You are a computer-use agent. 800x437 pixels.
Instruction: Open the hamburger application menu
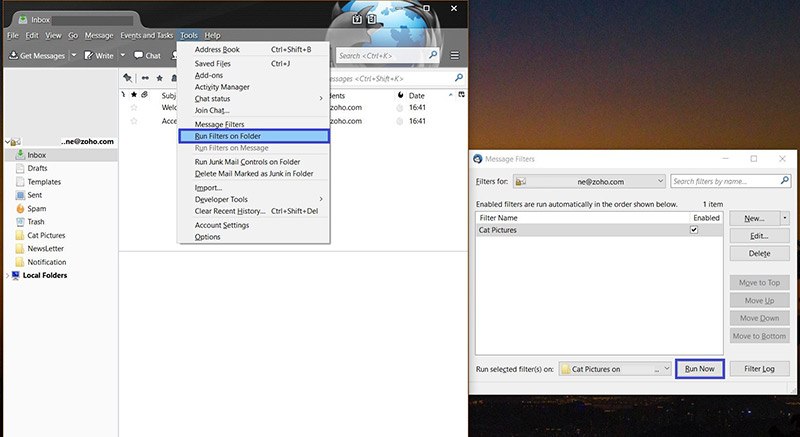455,56
